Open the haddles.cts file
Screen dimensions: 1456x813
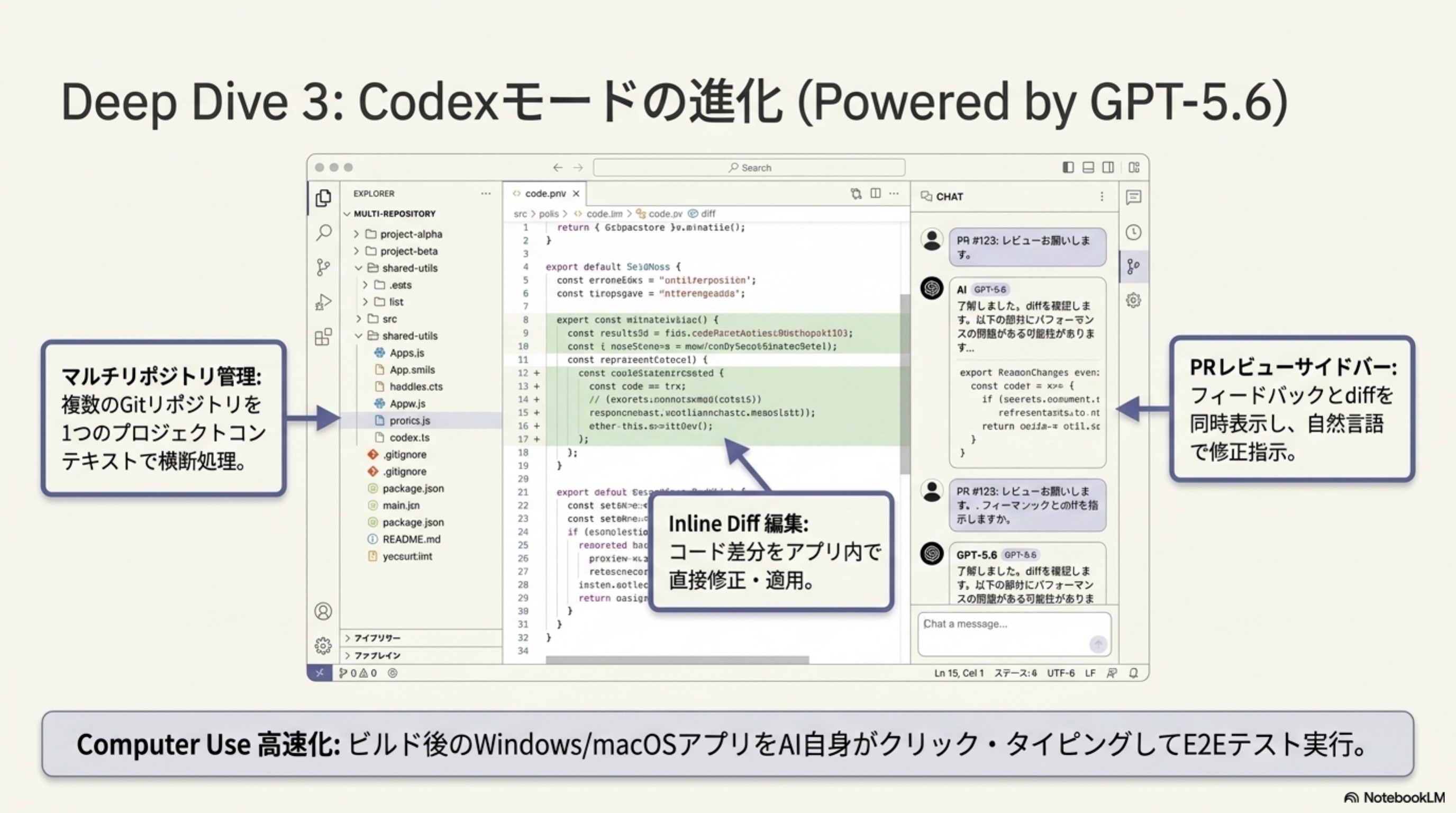(x=408, y=387)
